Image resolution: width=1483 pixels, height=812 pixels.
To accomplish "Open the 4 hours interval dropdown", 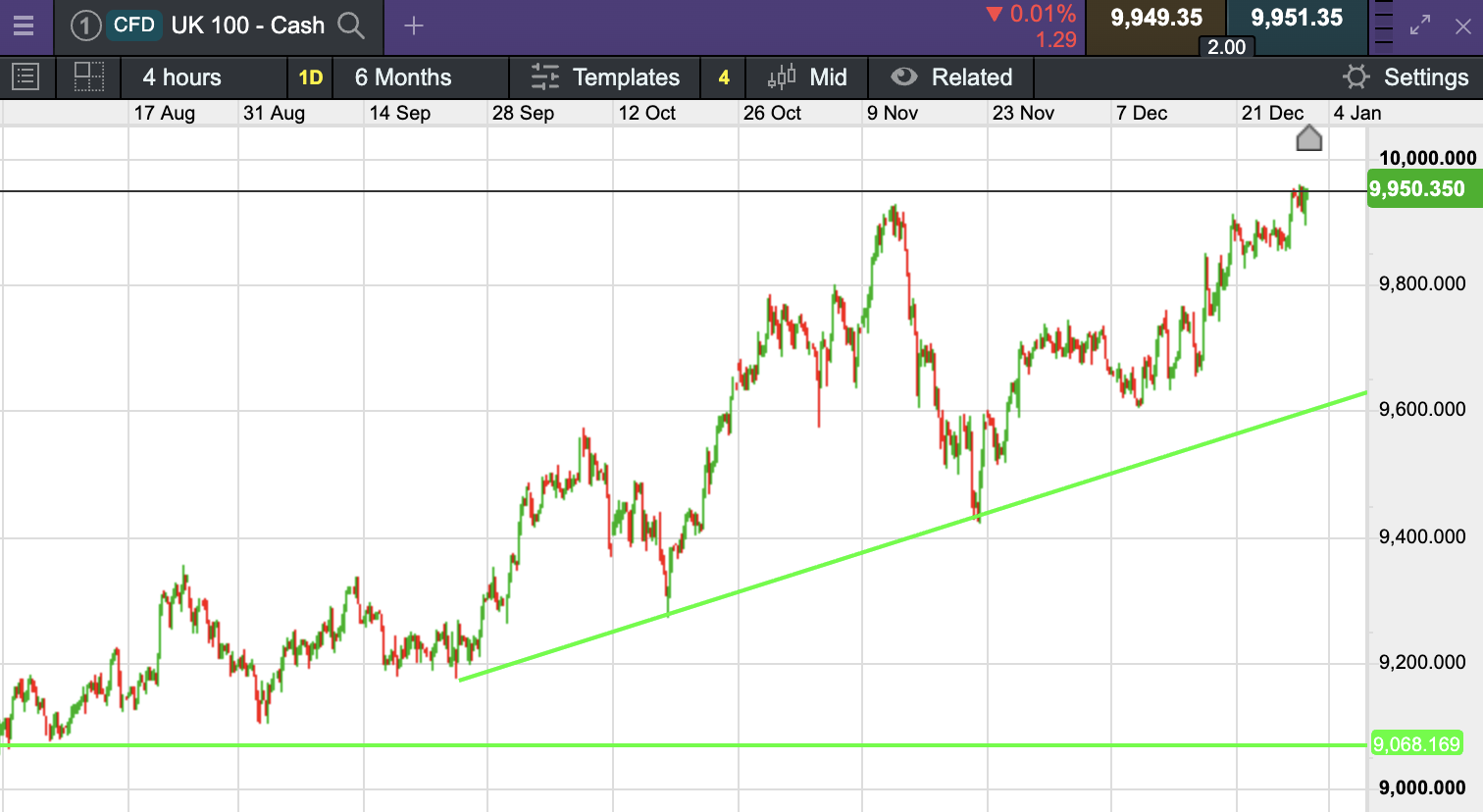I will tap(182, 77).
